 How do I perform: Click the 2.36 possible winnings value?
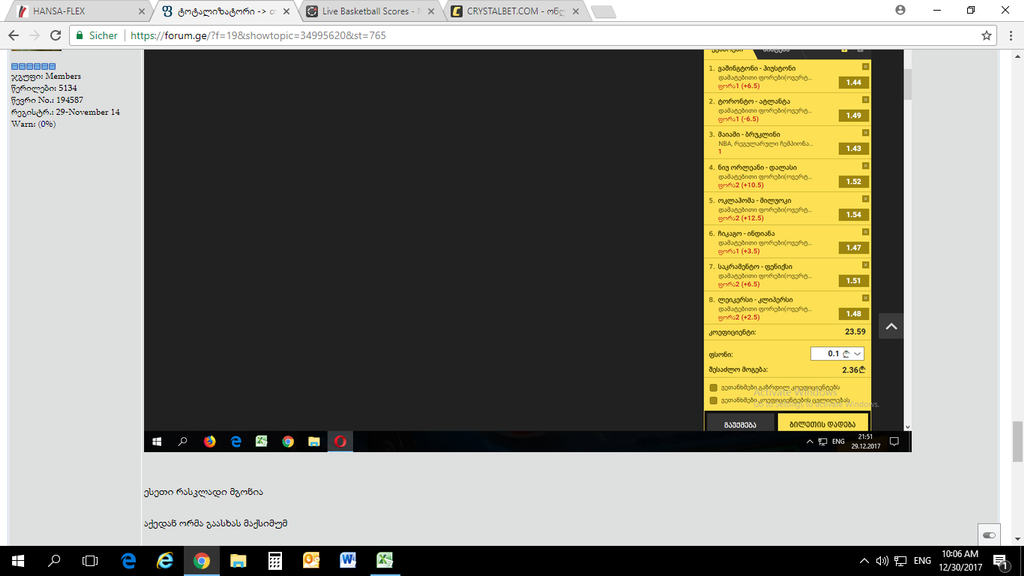(854, 370)
